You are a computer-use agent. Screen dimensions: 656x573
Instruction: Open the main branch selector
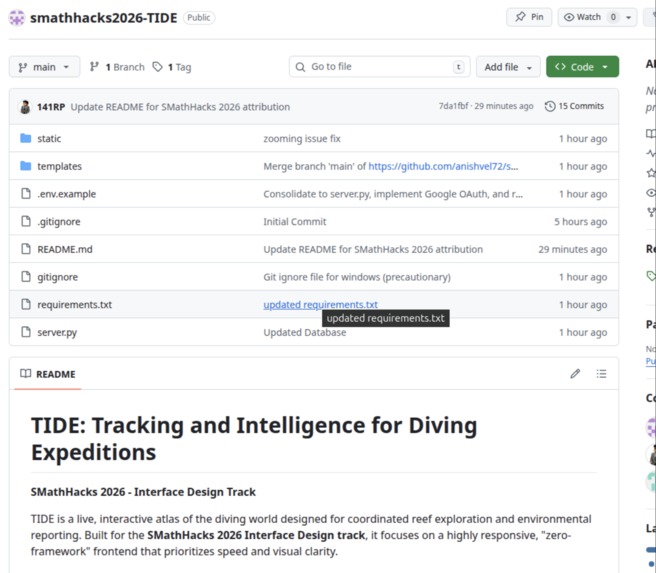coord(44,67)
